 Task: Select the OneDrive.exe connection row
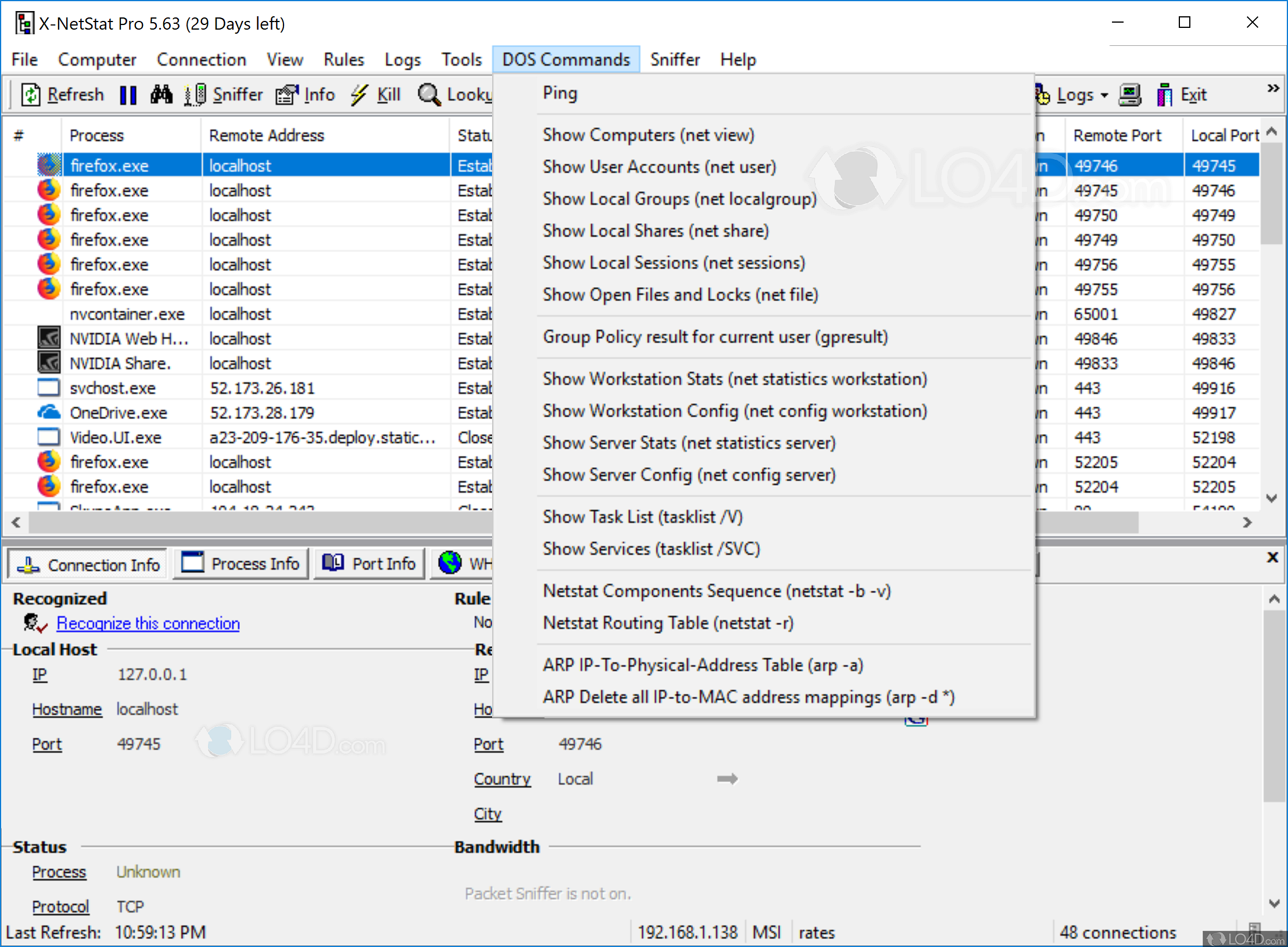(x=119, y=412)
